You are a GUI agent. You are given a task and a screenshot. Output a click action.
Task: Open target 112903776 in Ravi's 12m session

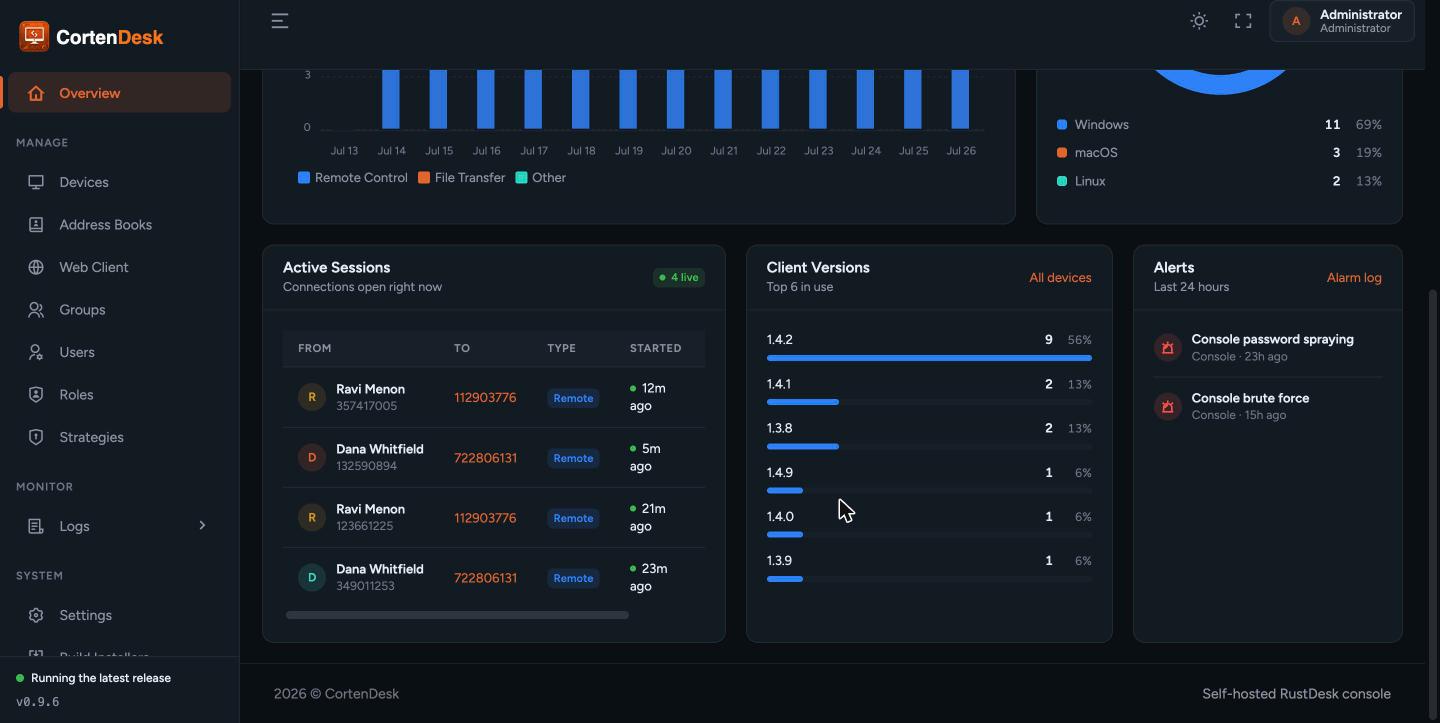(485, 398)
